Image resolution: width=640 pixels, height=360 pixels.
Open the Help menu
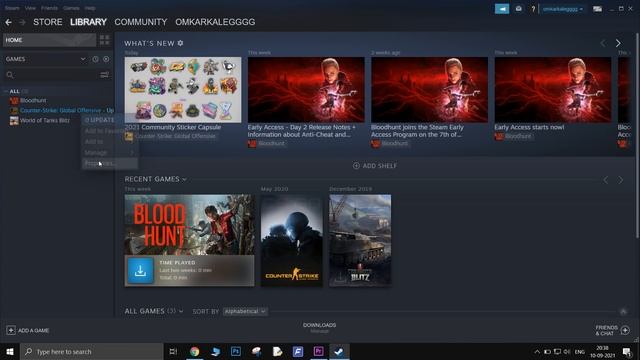90,8
